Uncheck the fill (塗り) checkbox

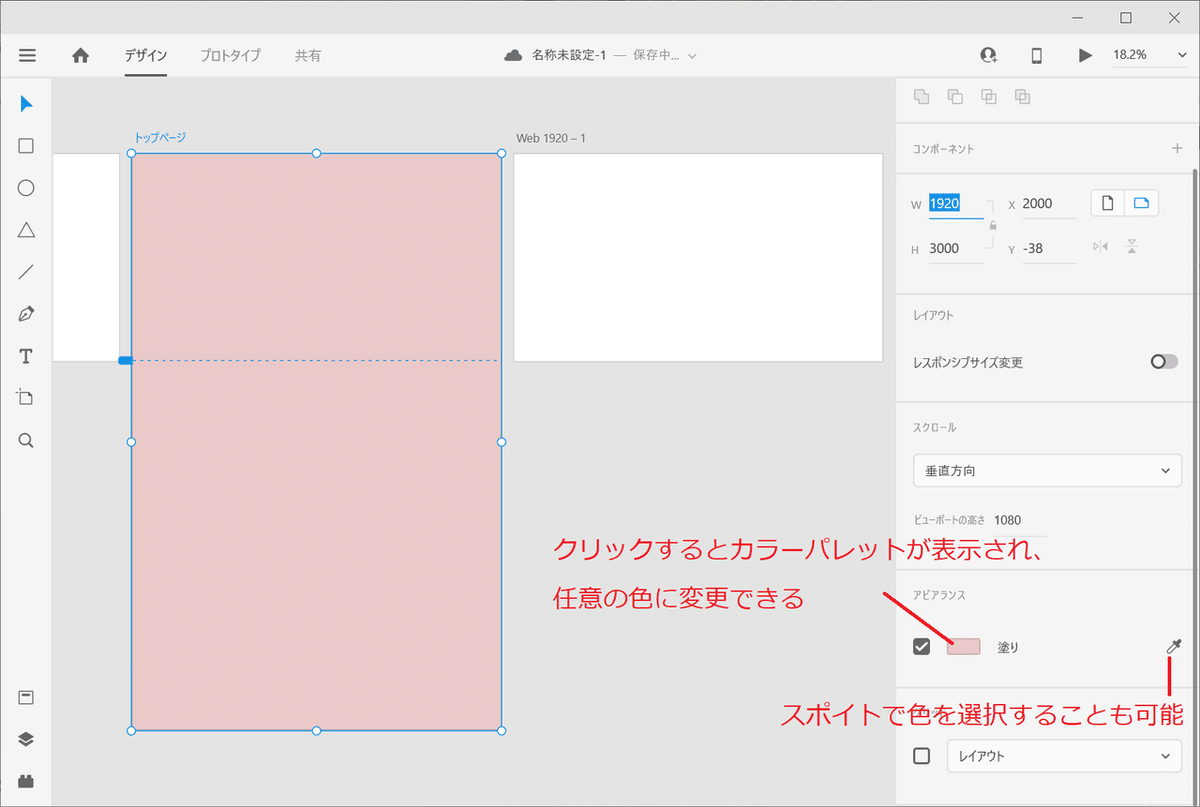tap(922, 647)
